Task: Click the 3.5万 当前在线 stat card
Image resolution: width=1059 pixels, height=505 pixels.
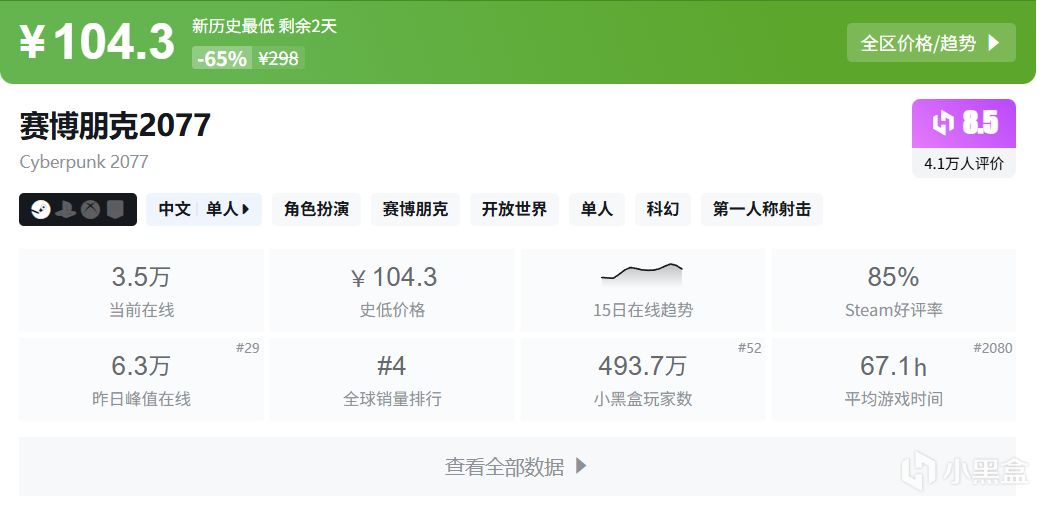Action: point(141,290)
